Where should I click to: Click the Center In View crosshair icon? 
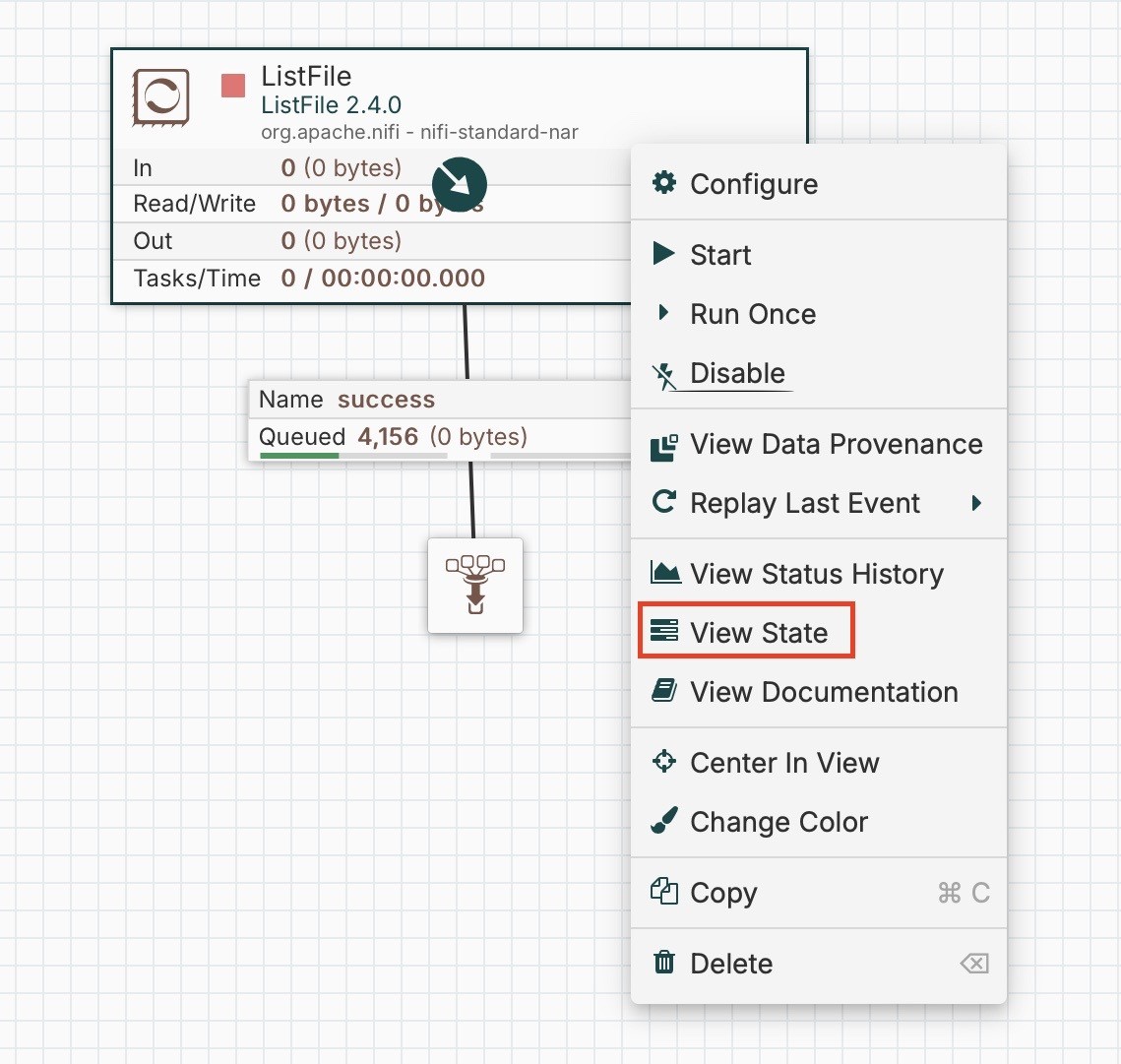[x=664, y=761]
